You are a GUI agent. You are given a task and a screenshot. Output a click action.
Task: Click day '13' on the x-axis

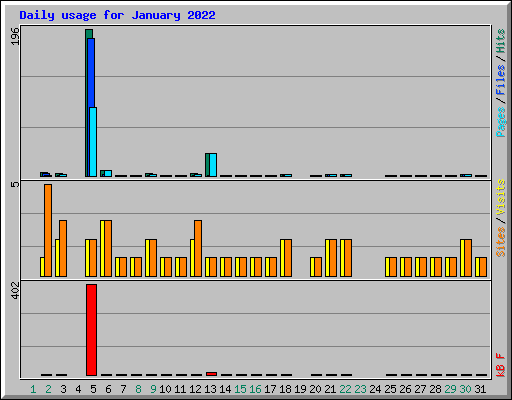click(210, 389)
